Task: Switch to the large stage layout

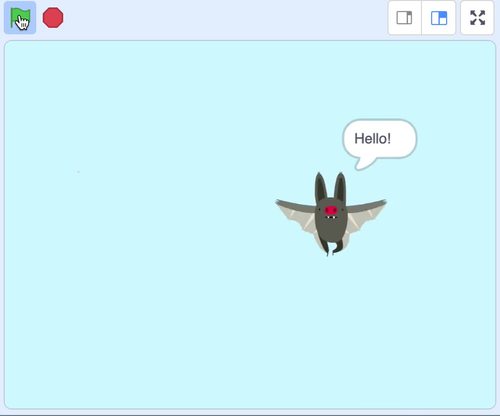Action: [x=439, y=18]
